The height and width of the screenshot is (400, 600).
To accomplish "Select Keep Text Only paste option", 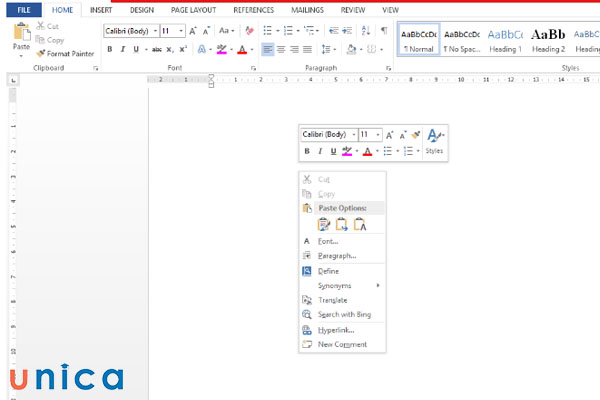I will (360, 224).
